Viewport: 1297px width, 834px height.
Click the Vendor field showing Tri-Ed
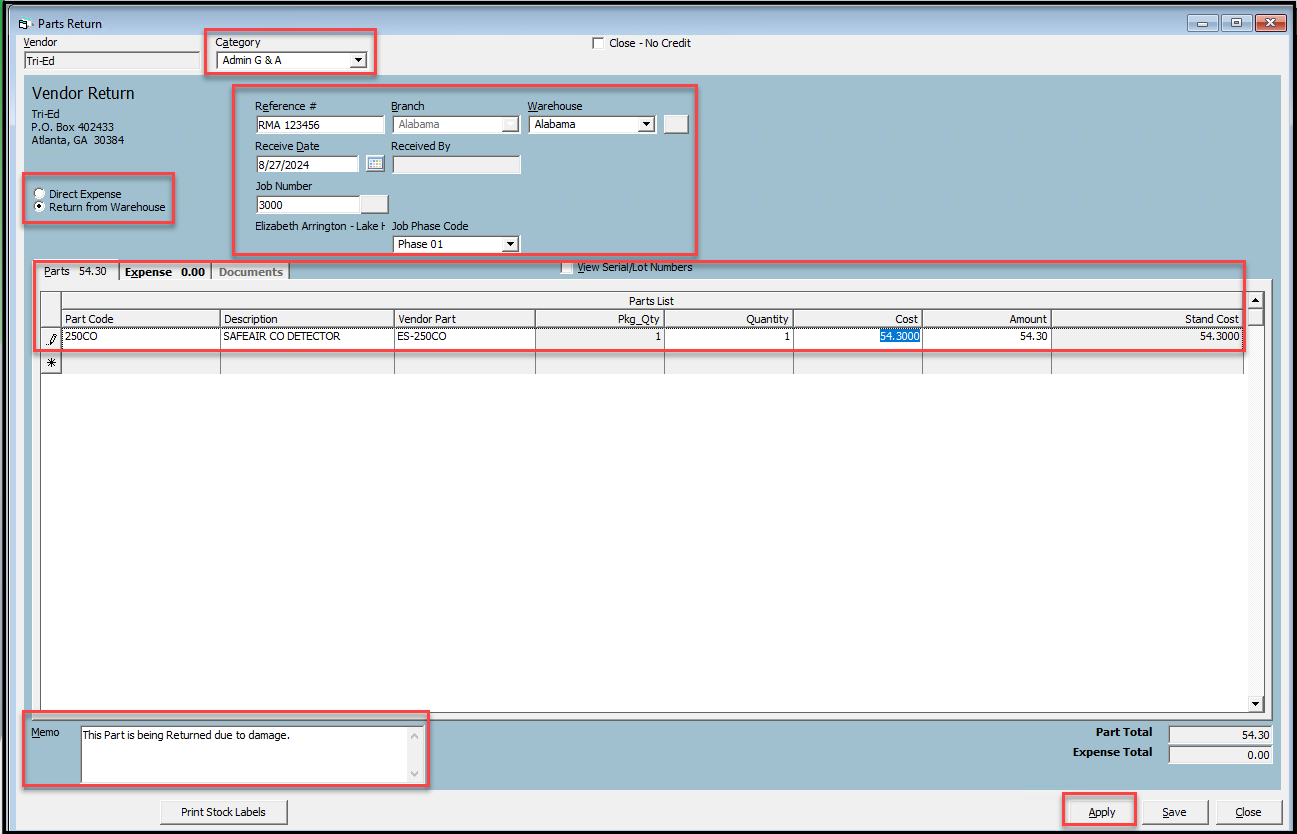click(x=112, y=61)
